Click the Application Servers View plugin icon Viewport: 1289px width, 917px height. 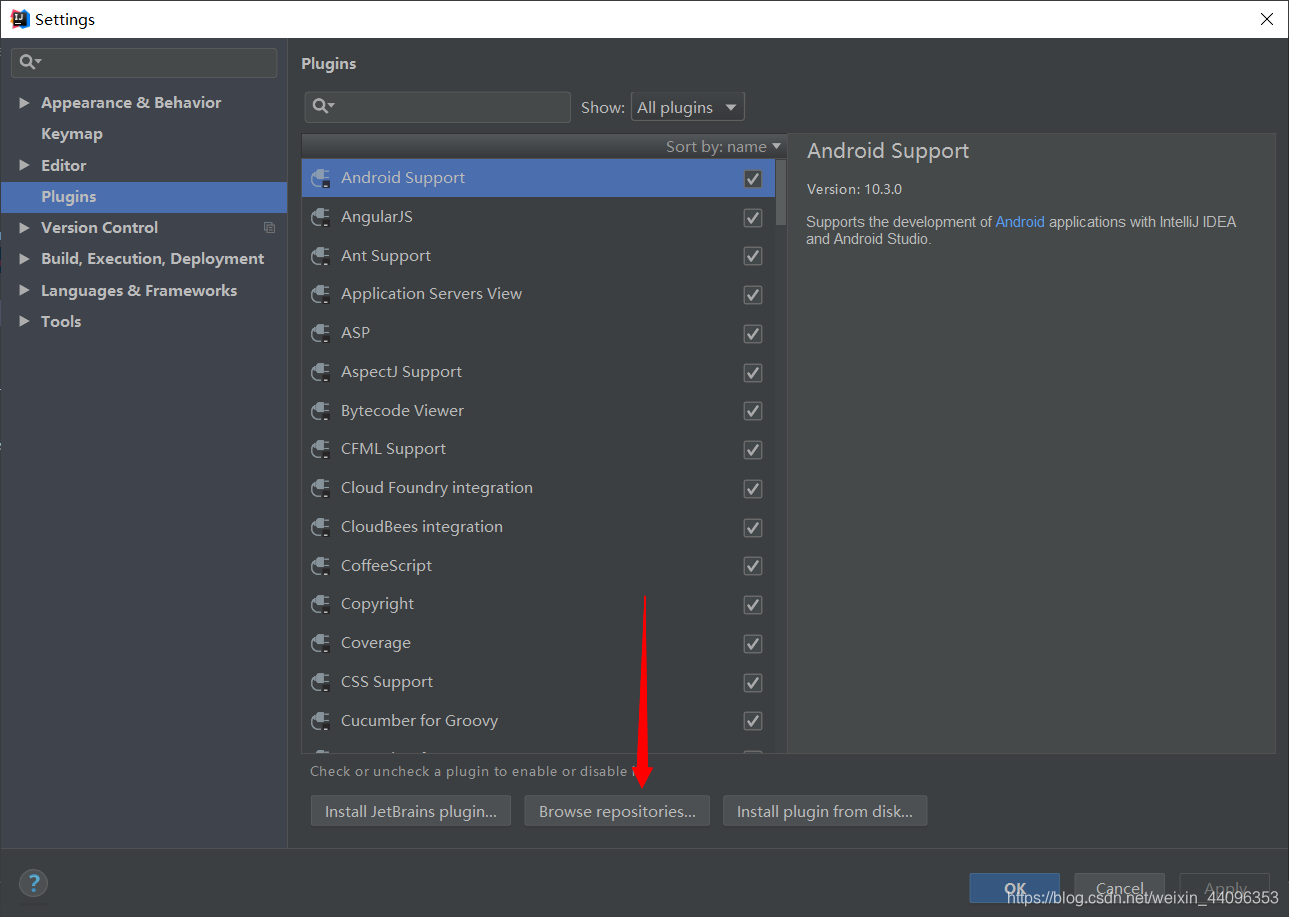(321, 294)
